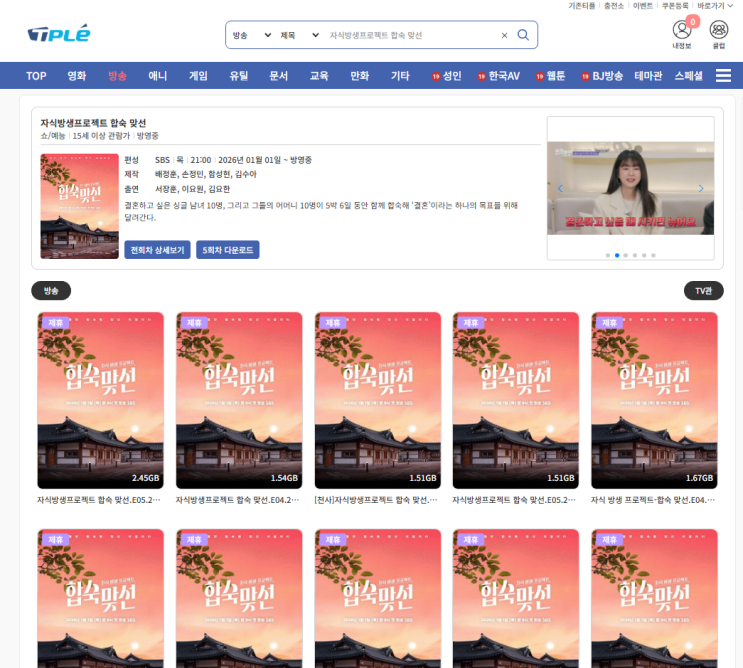The height and width of the screenshot is (668, 743).
Task: Open the 제목 search type dropdown
Action: click(299, 35)
